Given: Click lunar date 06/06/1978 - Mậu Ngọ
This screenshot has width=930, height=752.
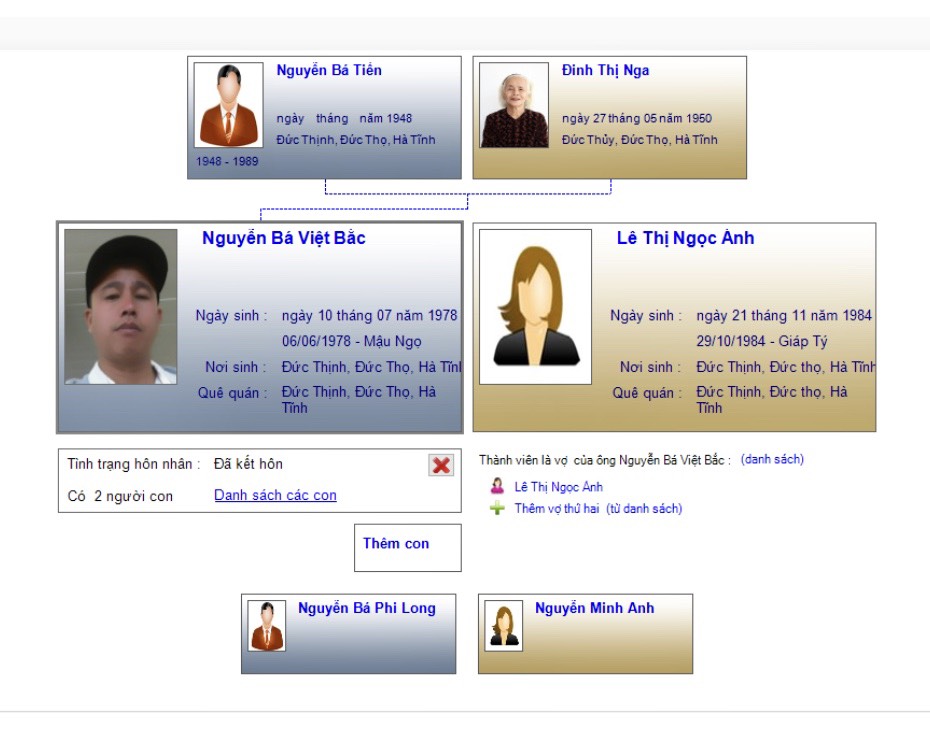Looking at the screenshot, I should pyautogui.click(x=352, y=342).
